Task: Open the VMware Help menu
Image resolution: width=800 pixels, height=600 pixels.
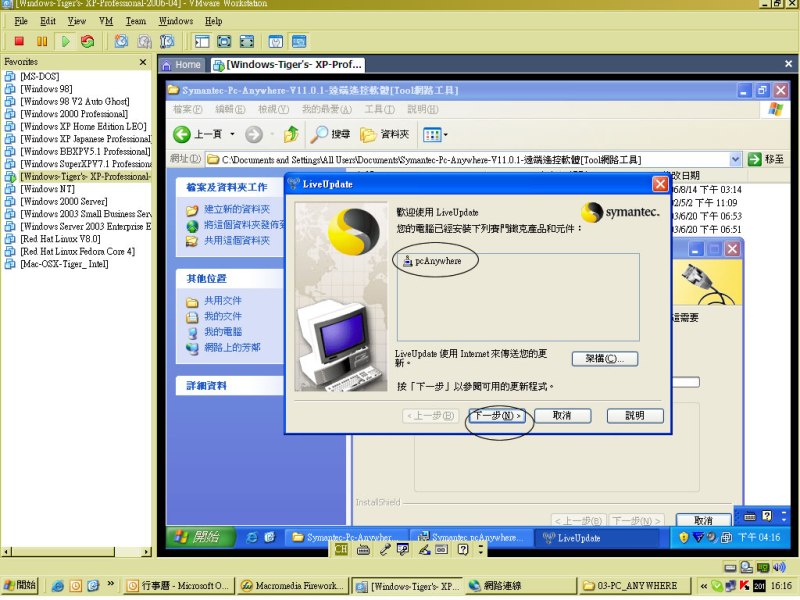Action: 213,21
